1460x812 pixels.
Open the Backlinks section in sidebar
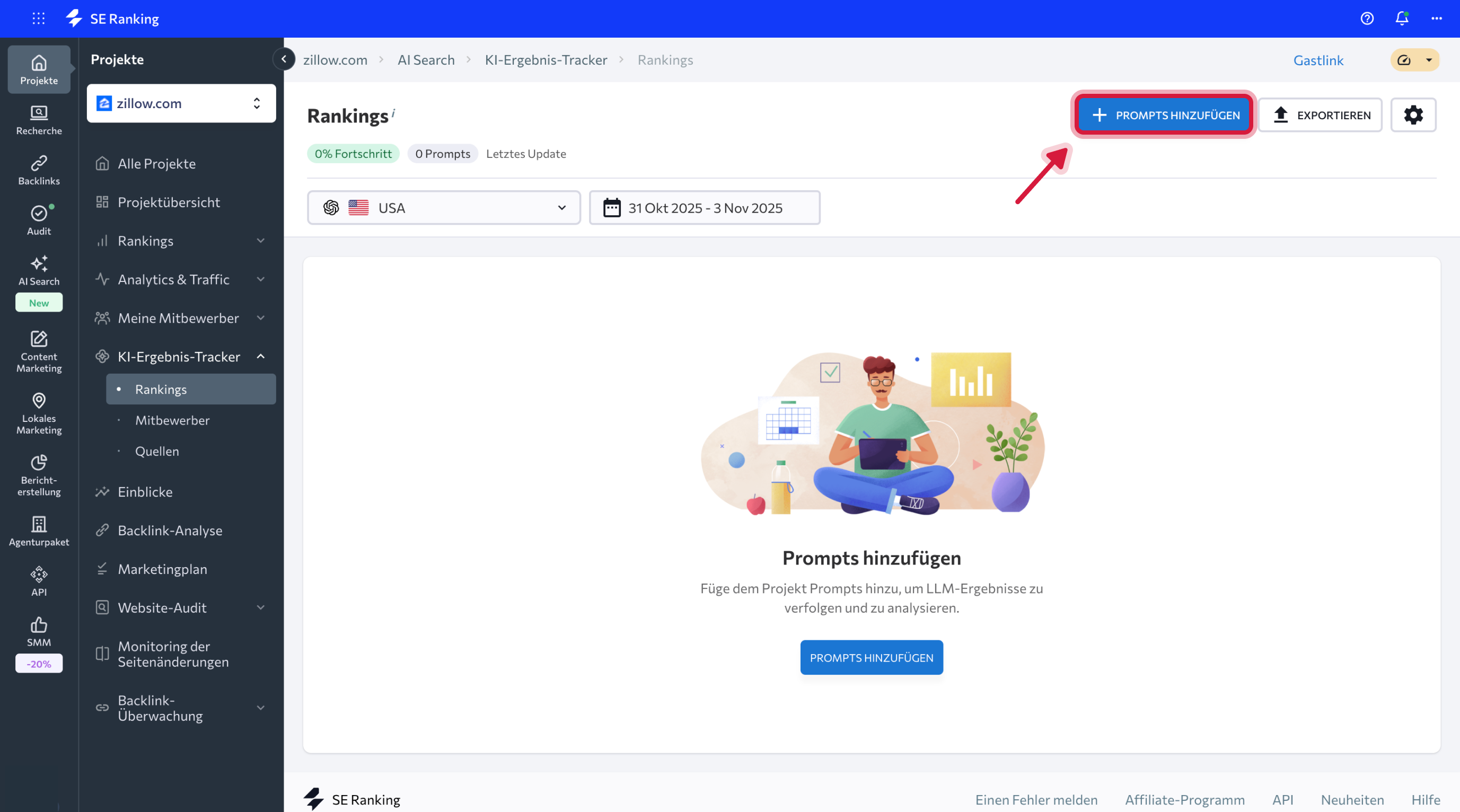[39, 170]
